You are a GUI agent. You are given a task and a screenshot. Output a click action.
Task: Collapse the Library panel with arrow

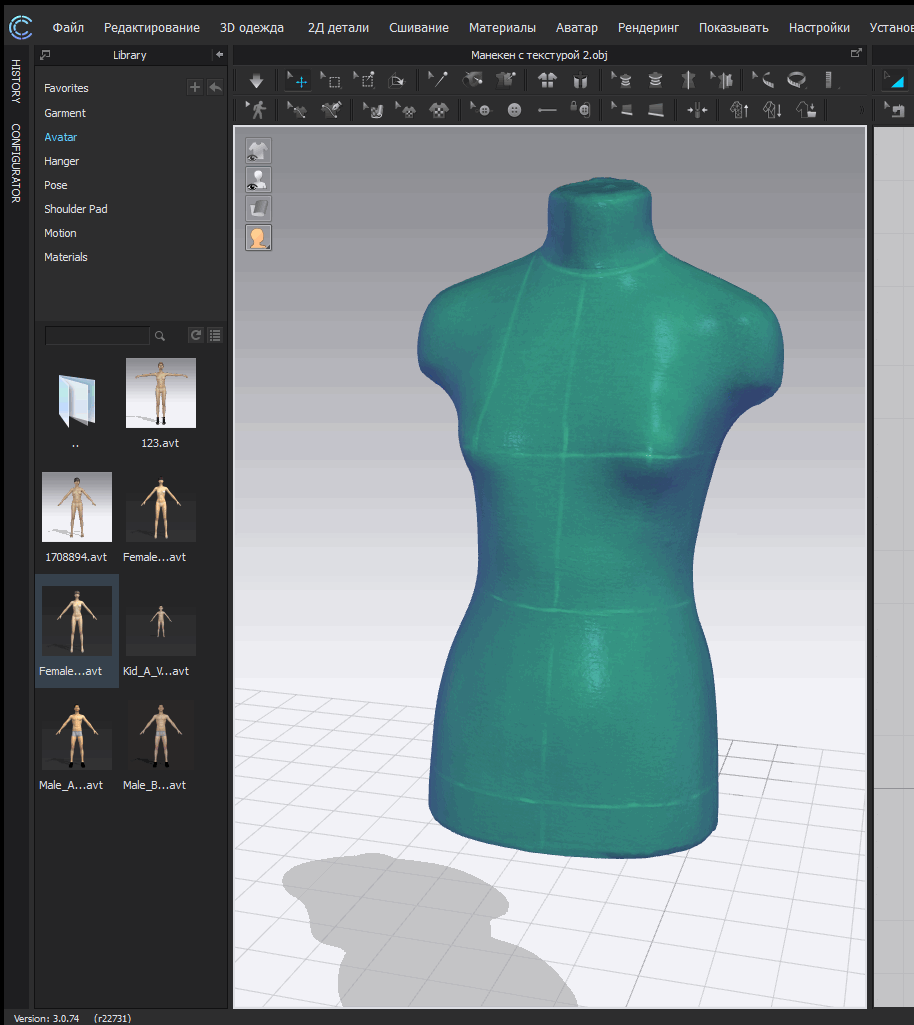point(219,55)
